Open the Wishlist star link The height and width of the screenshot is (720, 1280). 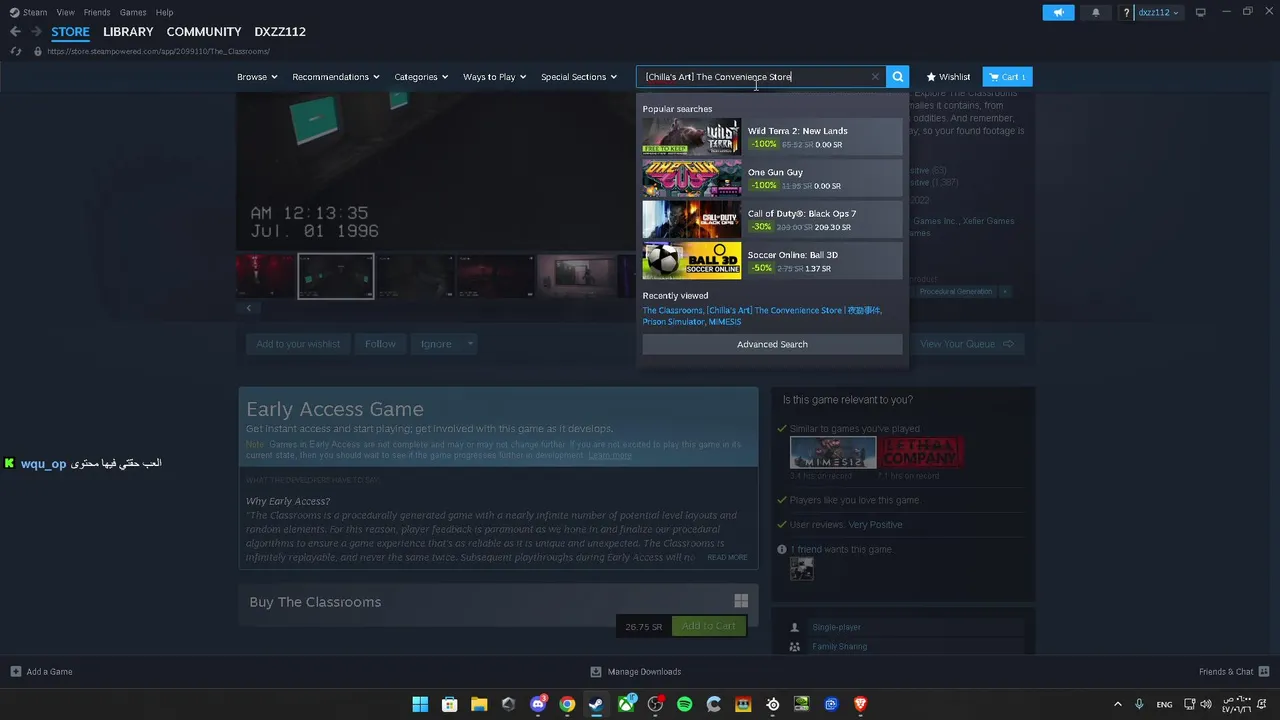(x=948, y=77)
